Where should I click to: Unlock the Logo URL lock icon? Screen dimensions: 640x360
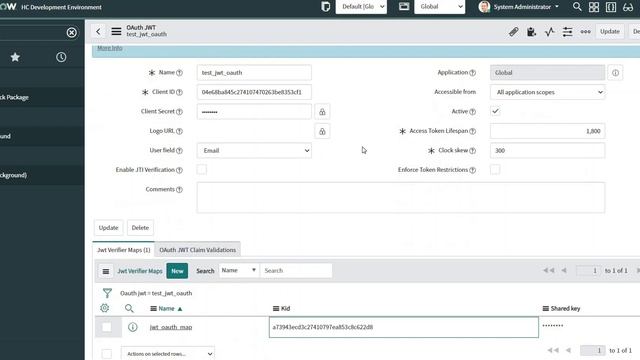tap(322, 131)
